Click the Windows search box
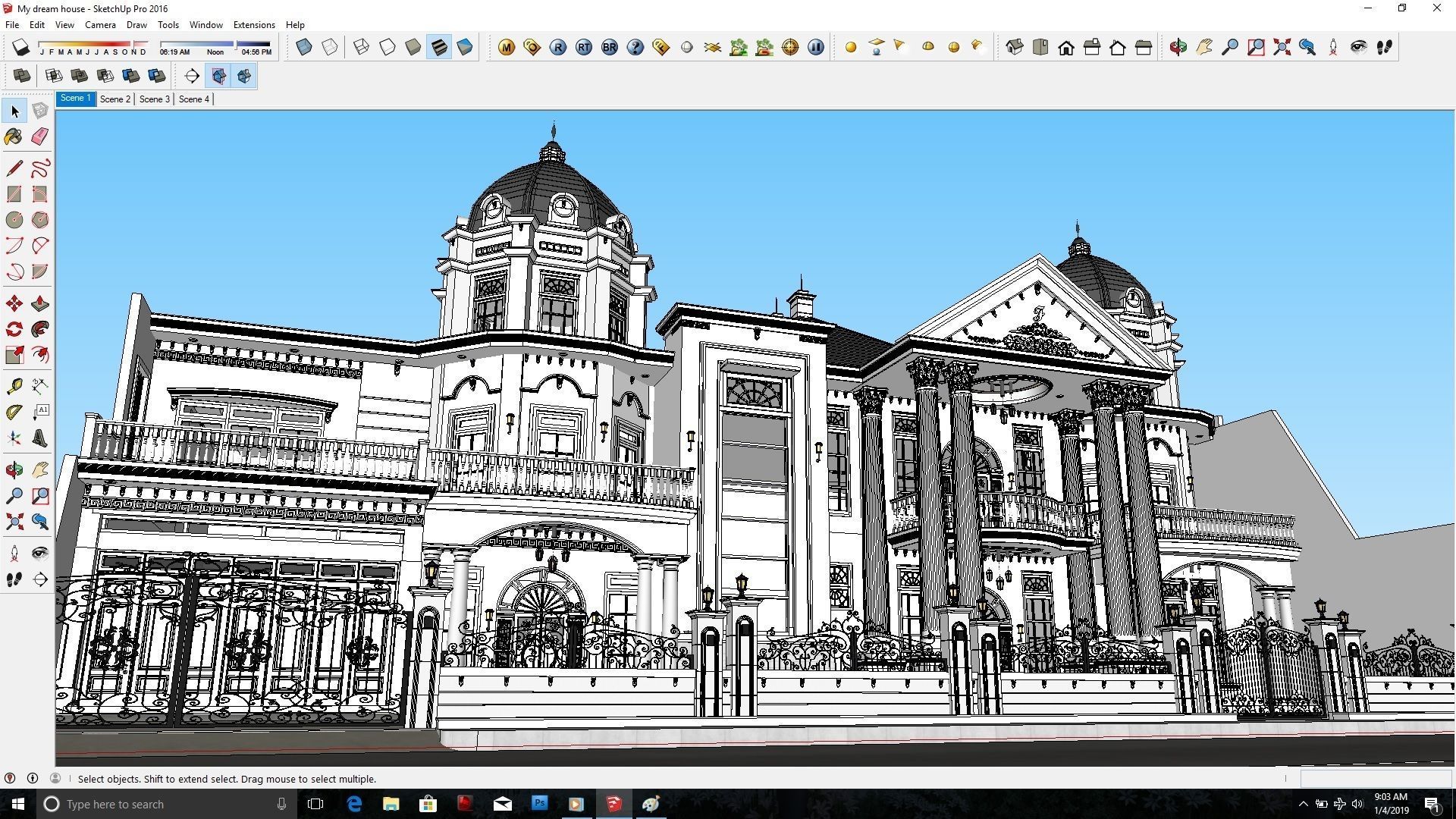The width and height of the screenshot is (1456, 819). 167,804
